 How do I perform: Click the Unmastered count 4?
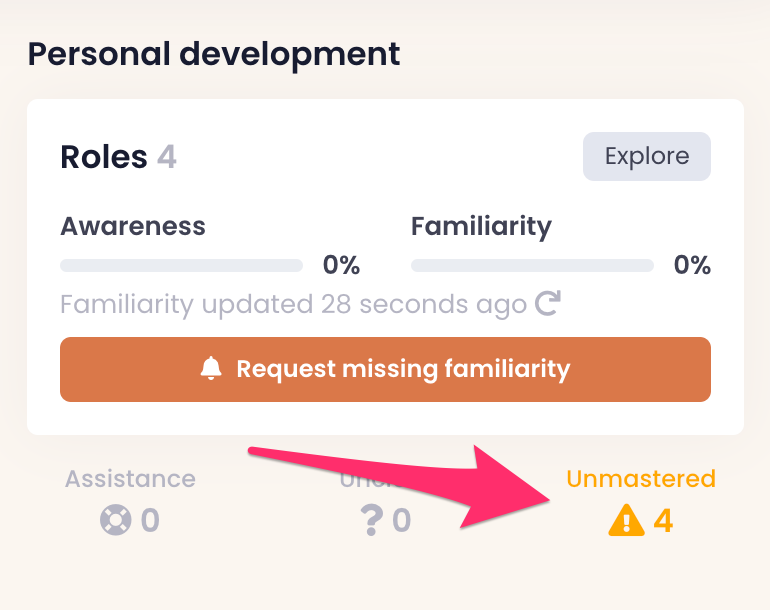click(663, 521)
